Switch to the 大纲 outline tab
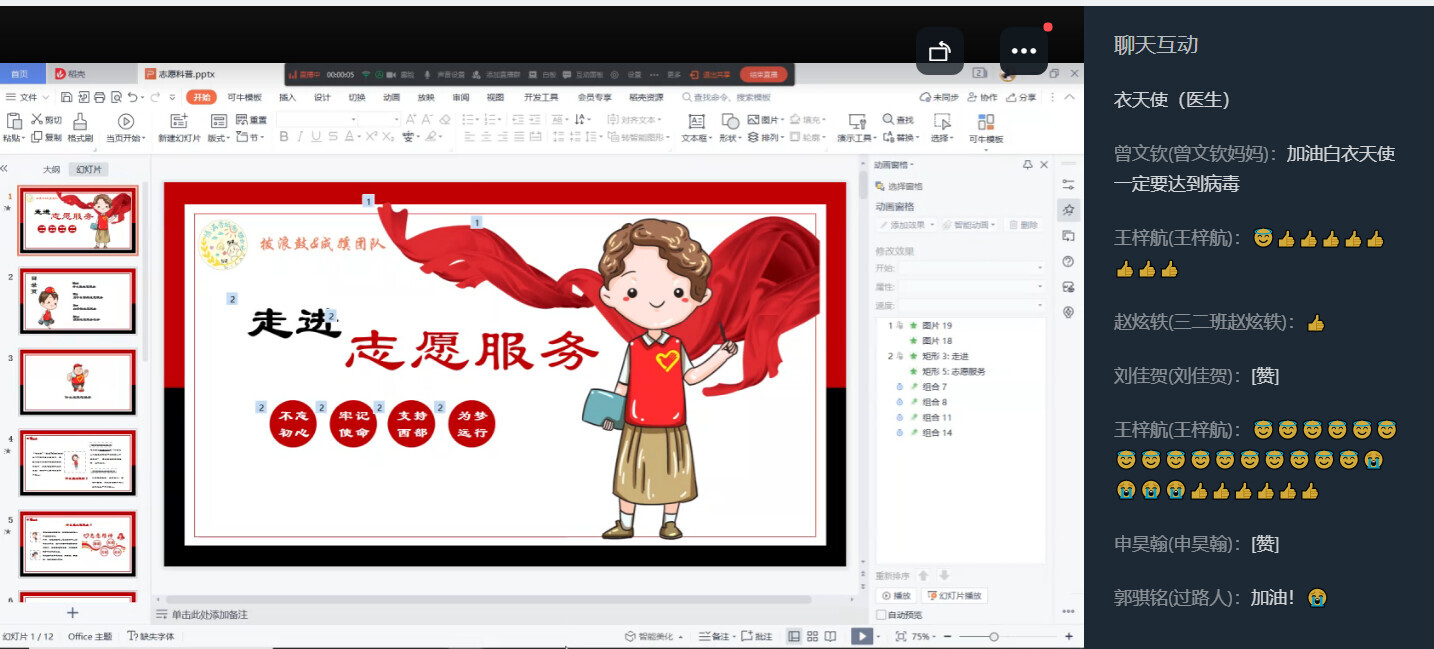The image size is (1434, 649). [51, 170]
